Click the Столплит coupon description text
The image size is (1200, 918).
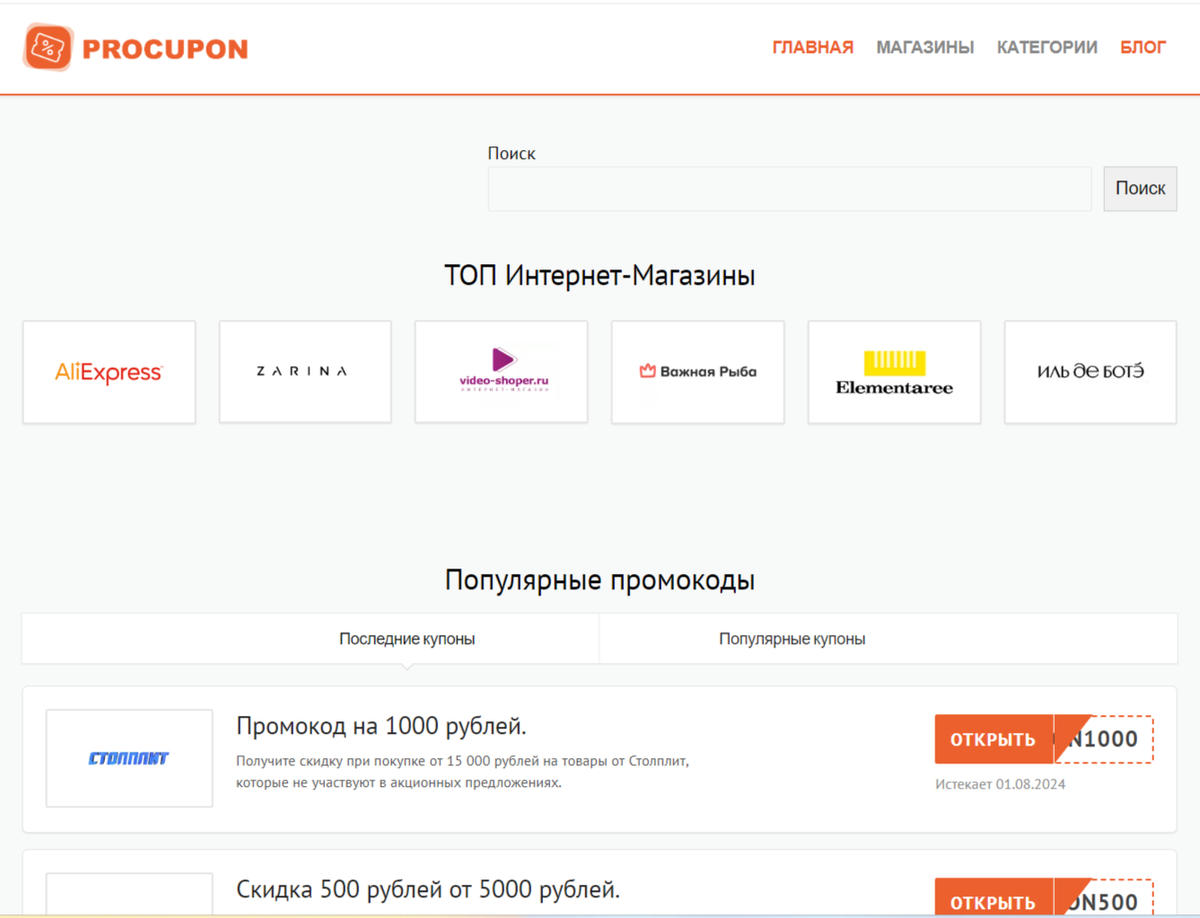click(463, 772)
